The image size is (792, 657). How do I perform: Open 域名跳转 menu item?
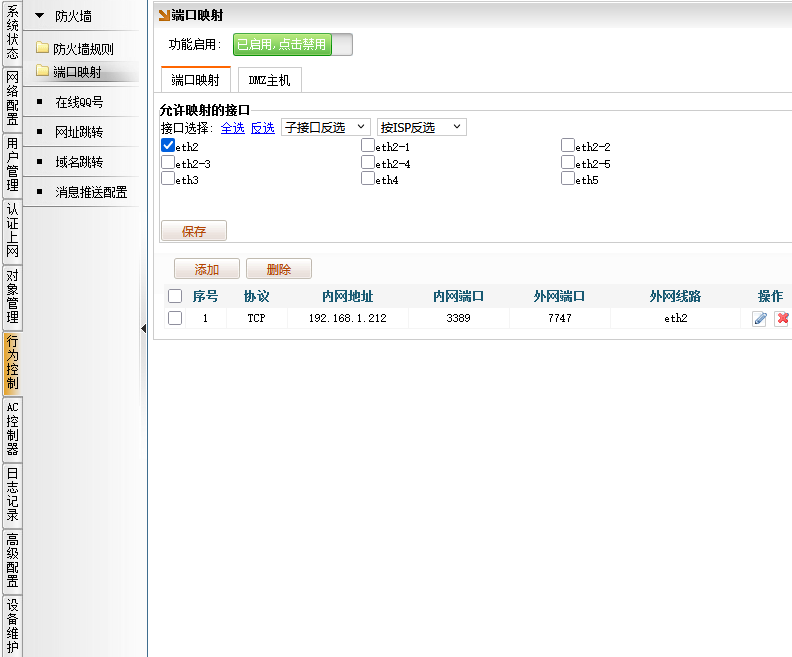pos(79,162)
